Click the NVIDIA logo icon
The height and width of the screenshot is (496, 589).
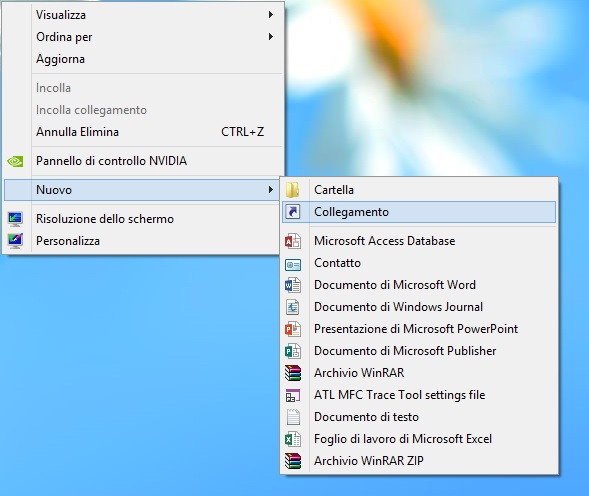15,161
